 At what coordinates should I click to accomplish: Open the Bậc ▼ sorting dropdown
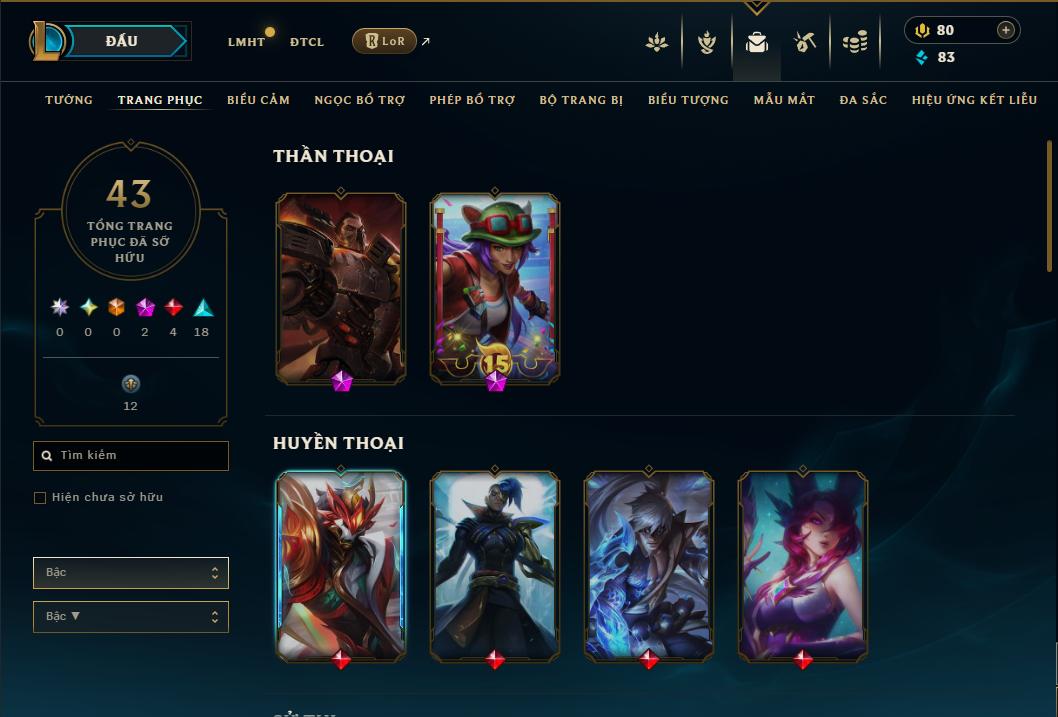(131, 616)
